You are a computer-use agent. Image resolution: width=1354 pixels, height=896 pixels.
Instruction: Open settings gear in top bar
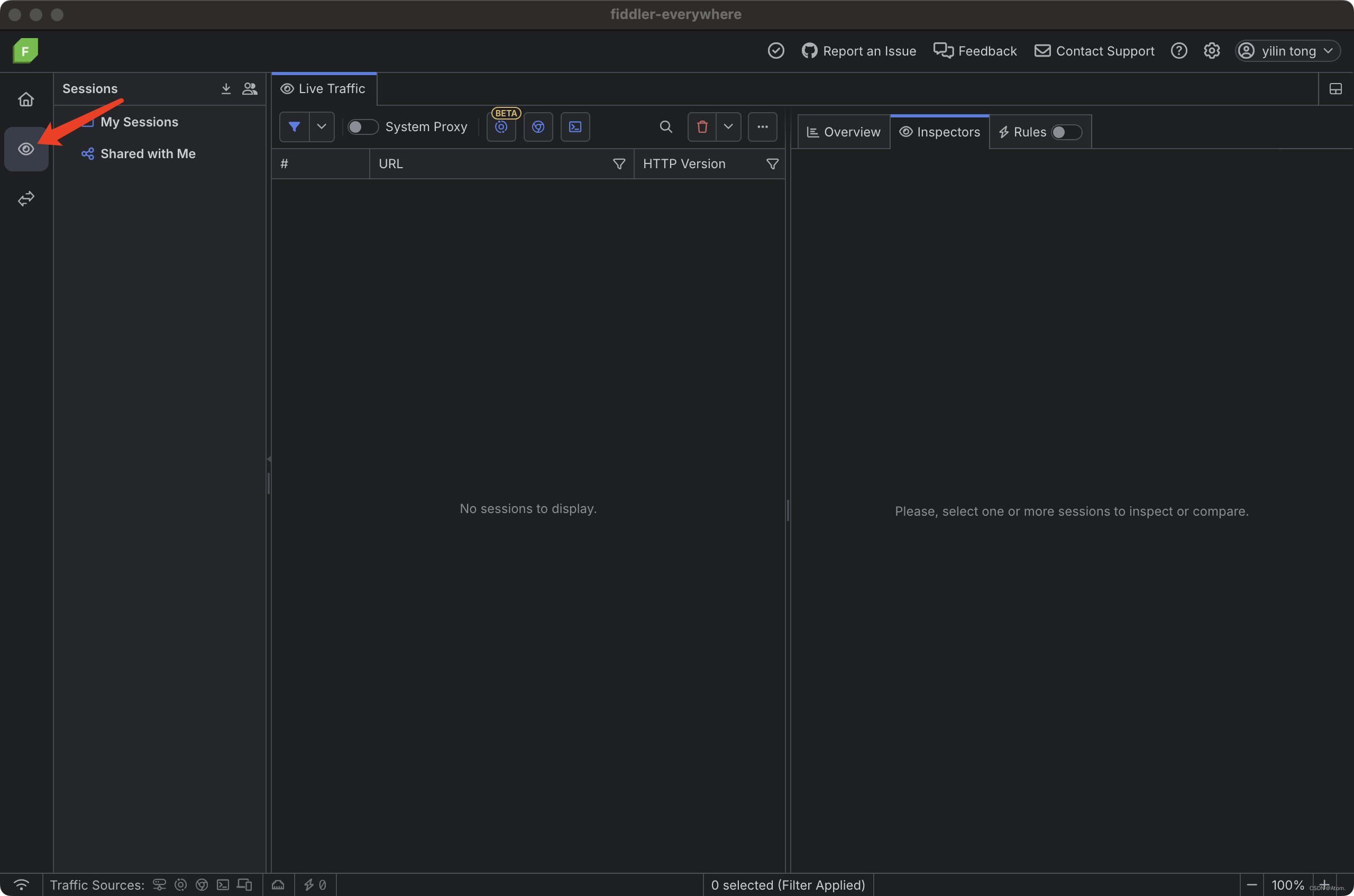(x=1211, y=51)
